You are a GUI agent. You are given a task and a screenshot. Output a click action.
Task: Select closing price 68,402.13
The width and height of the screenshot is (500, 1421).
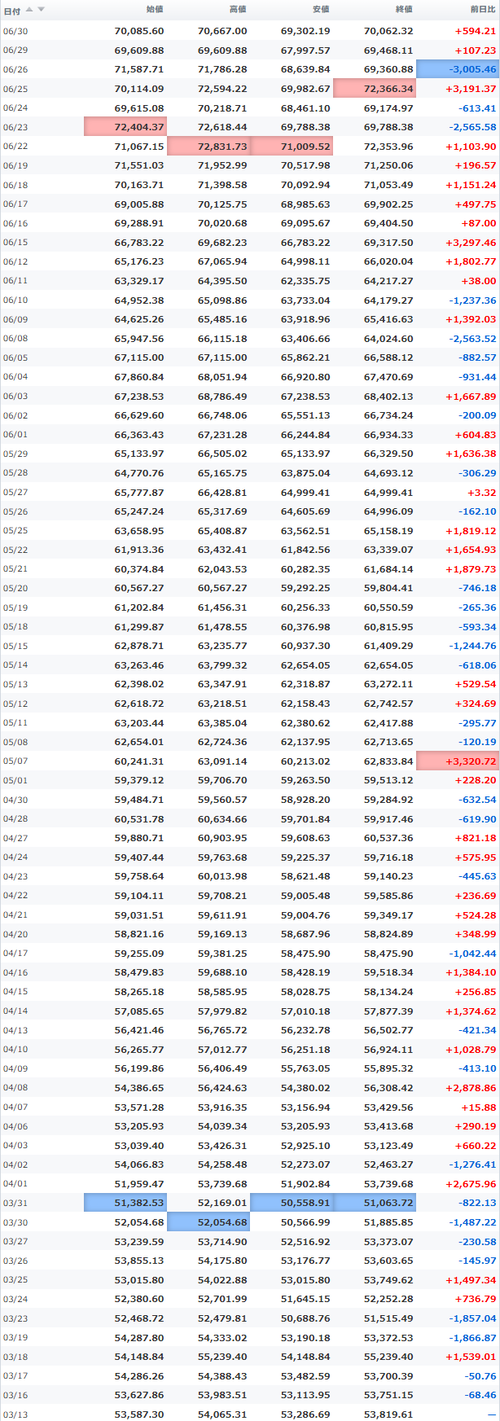[x=388, y=397]
